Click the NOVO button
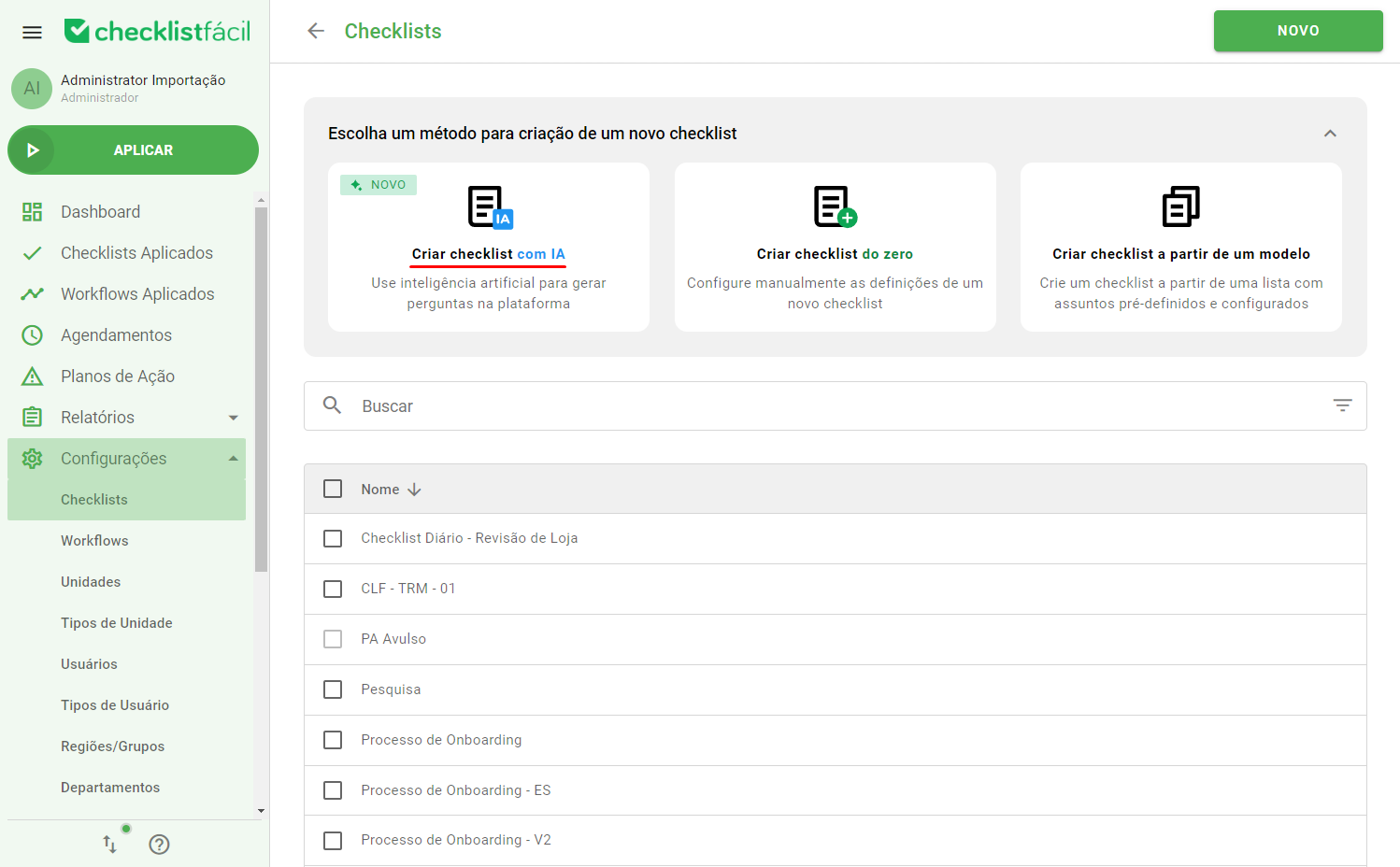Viewport: 1400px width, 867px height. (x=1298, y=30)
